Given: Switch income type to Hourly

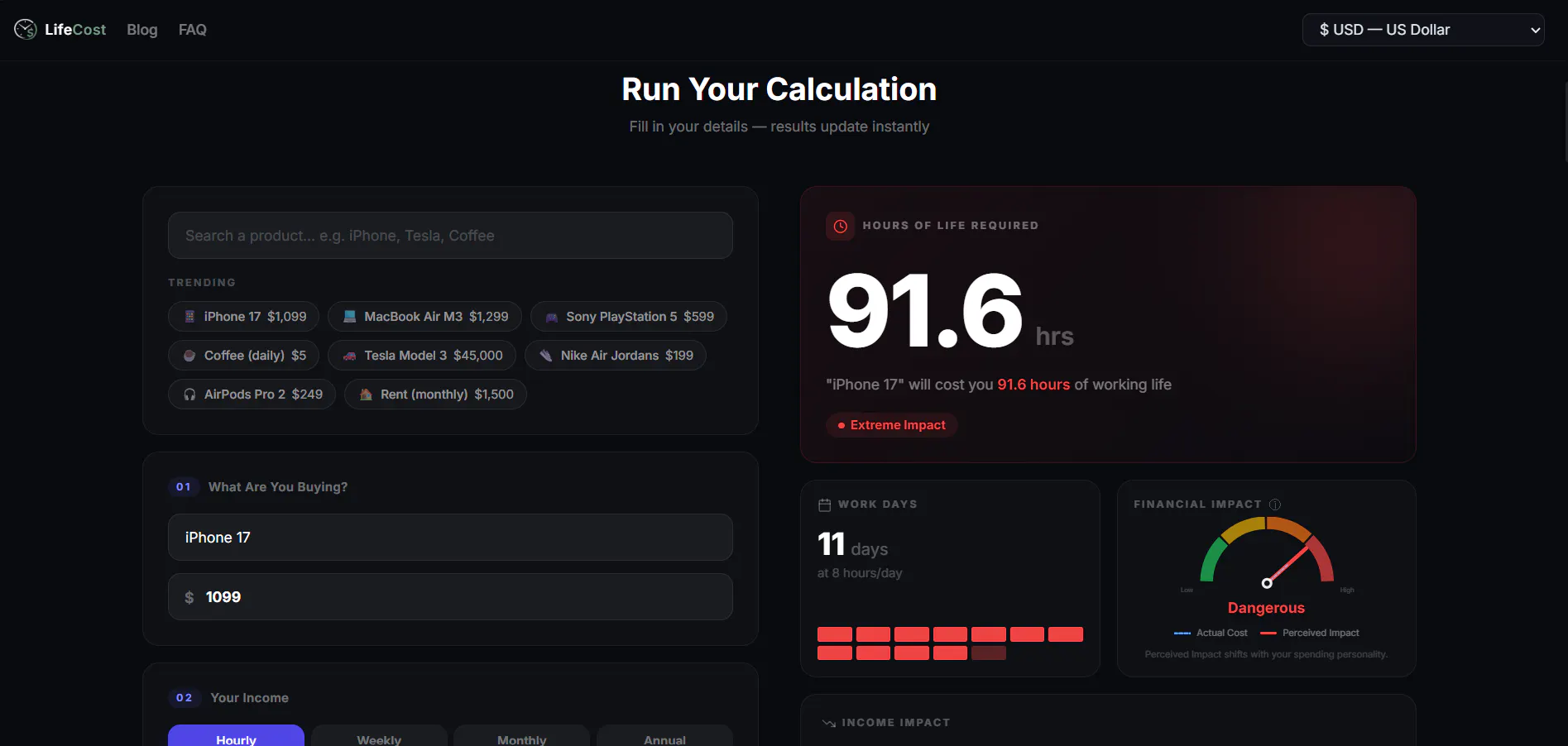Looking at the screenshot, I should coord(236,736).
